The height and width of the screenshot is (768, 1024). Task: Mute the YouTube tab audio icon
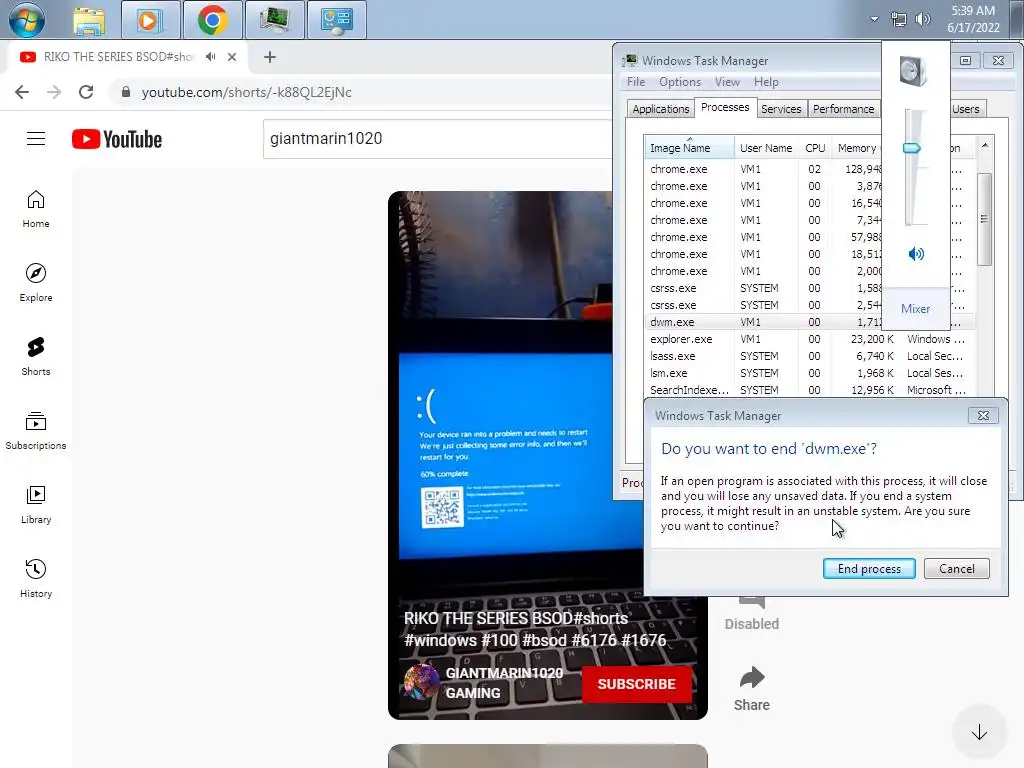(x=210, y=57)
